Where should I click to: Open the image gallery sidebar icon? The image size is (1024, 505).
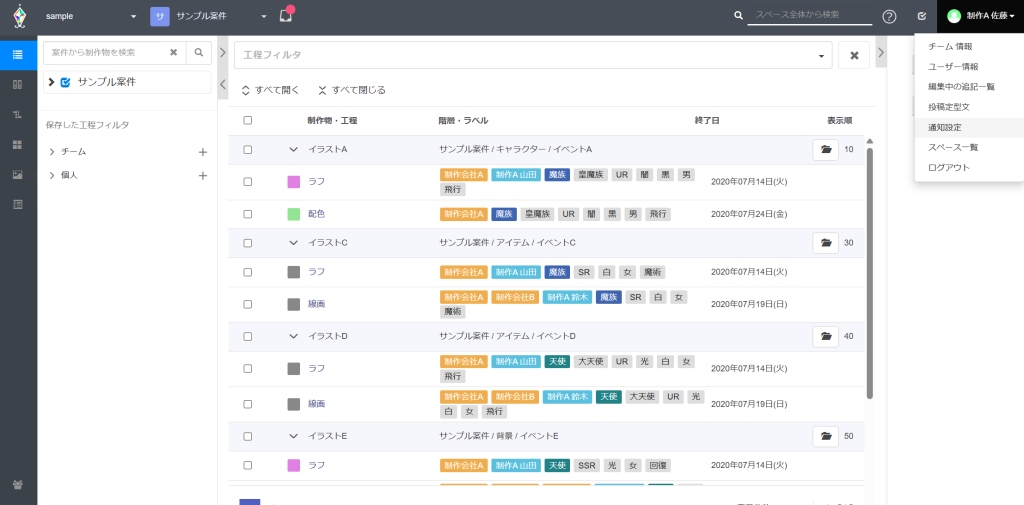point(18,175)
